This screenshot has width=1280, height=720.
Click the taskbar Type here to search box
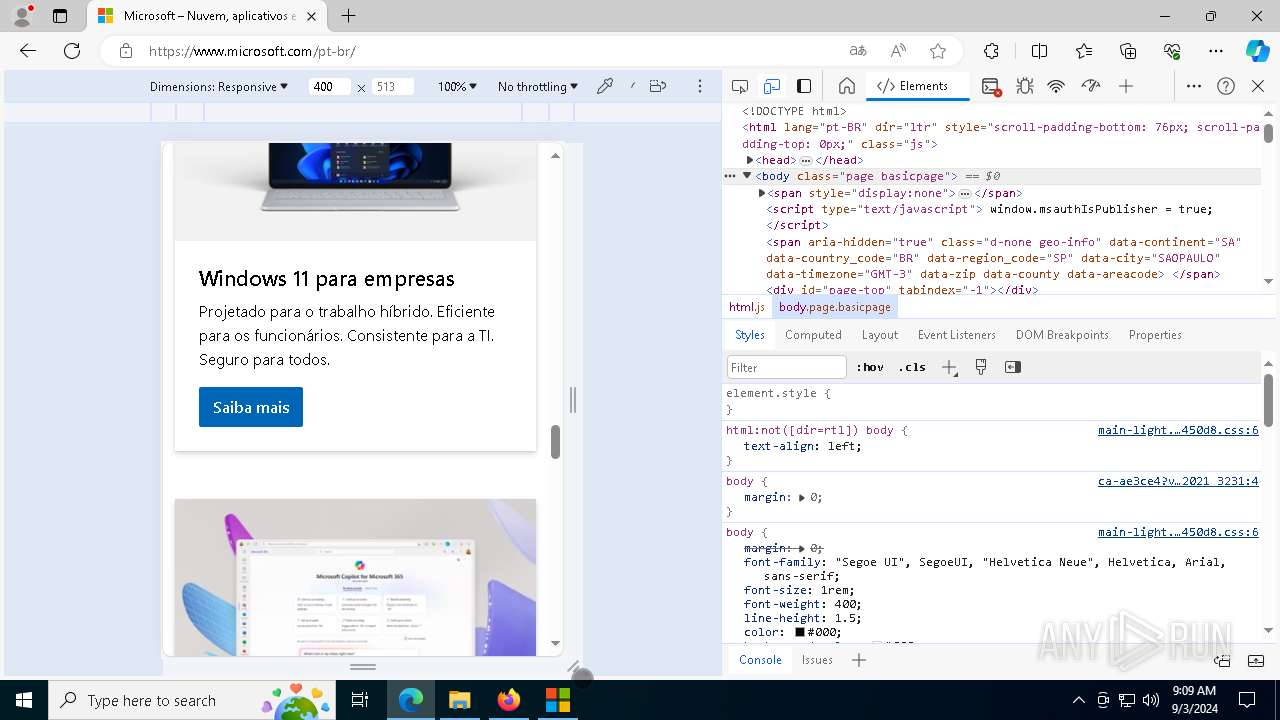pos(193,700)
